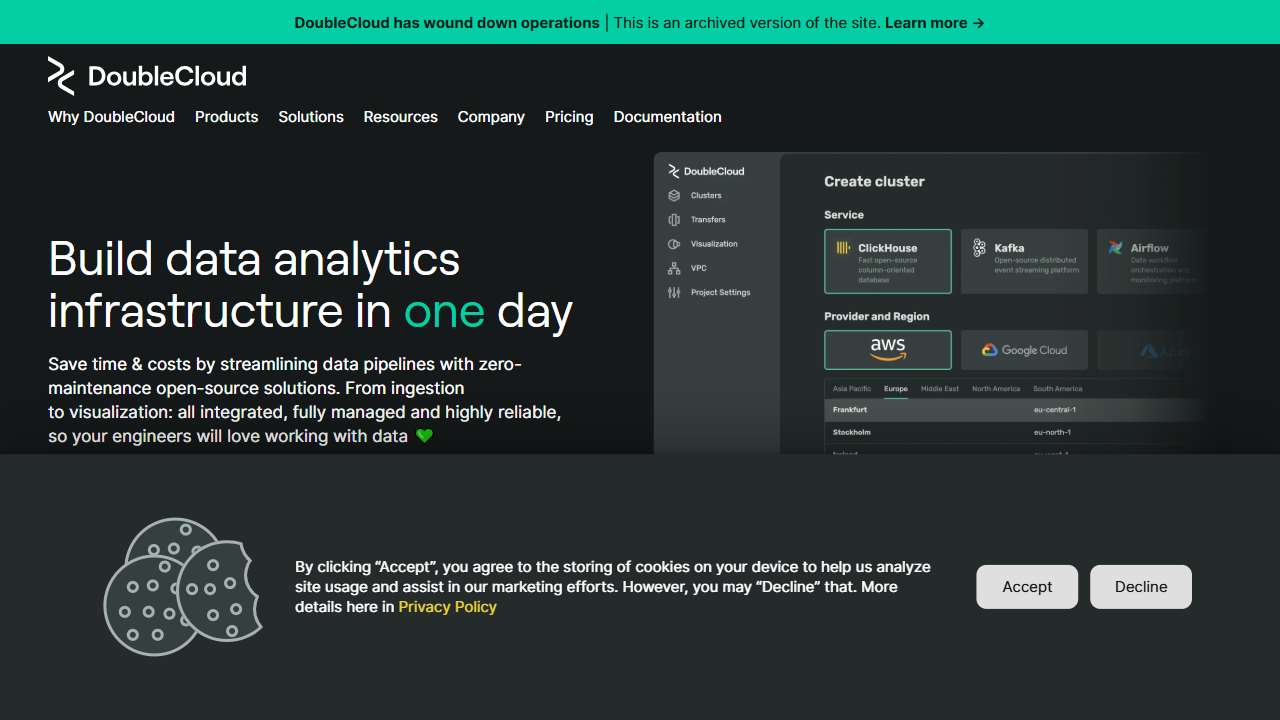Viewport: 1280px width, 720px height.
Task: Open Visualization from the sidebar icon
Action: [x=674, y=244]
